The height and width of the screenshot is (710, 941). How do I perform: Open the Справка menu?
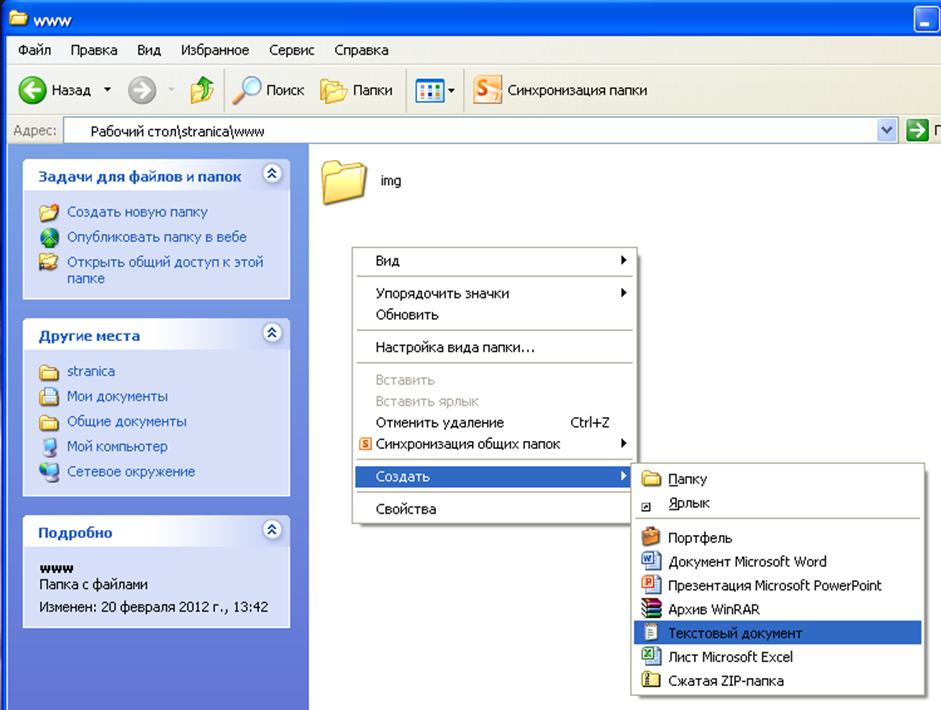[x=361, y=50]
